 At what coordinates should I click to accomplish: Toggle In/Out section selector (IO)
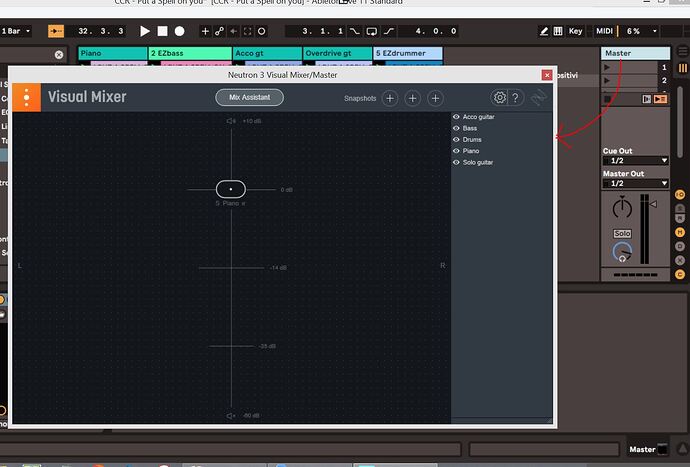click(680, 194)
